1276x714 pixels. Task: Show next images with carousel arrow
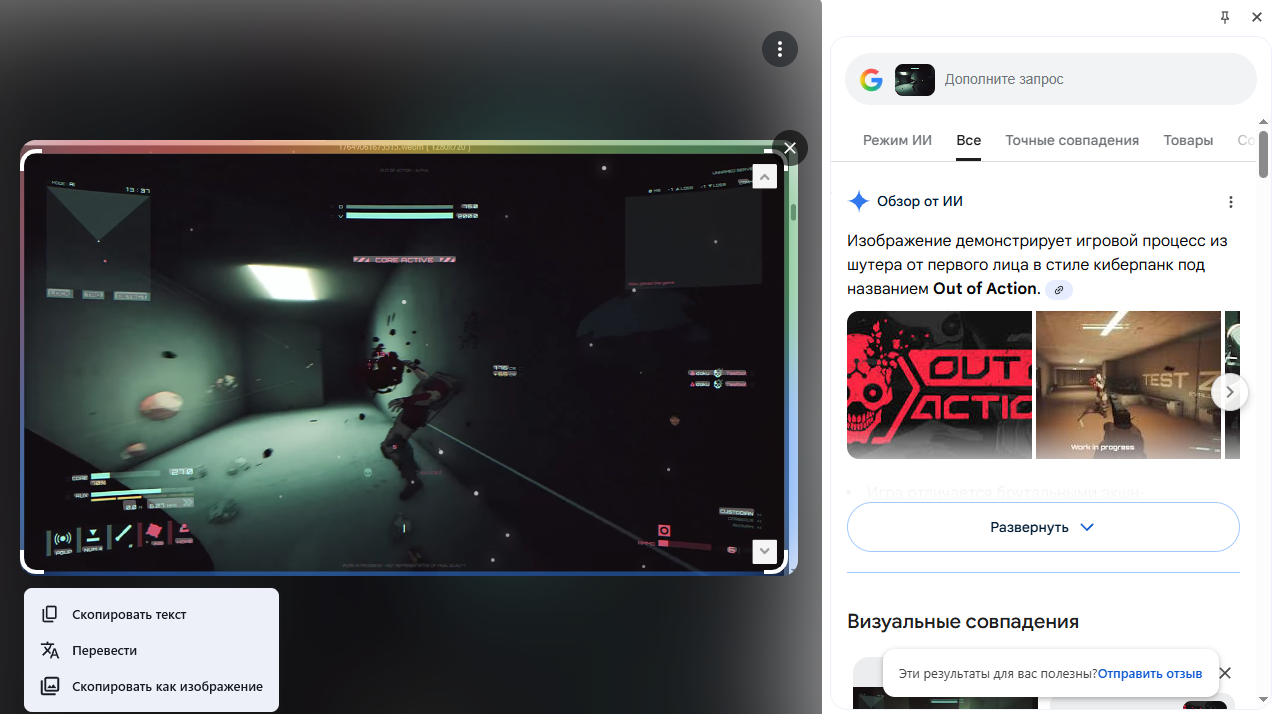1230,391
